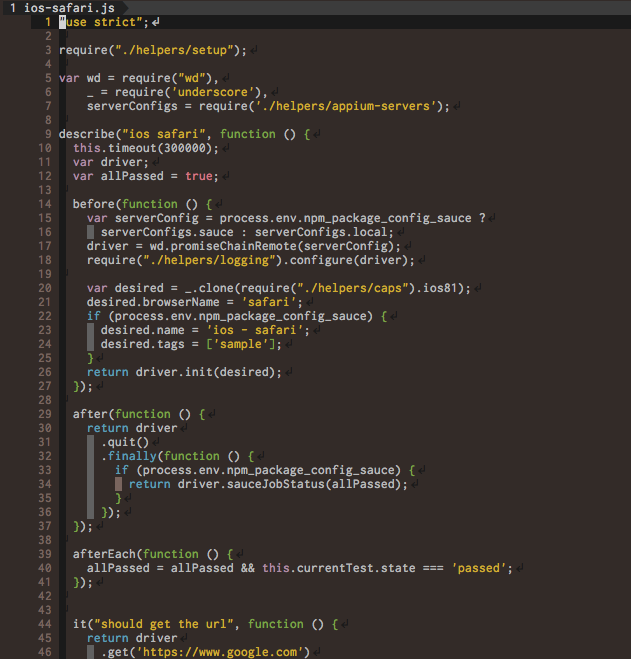Click line number 44 in the gutter
631x659 pixels.
pyautogui.click(x=45, y=625)
